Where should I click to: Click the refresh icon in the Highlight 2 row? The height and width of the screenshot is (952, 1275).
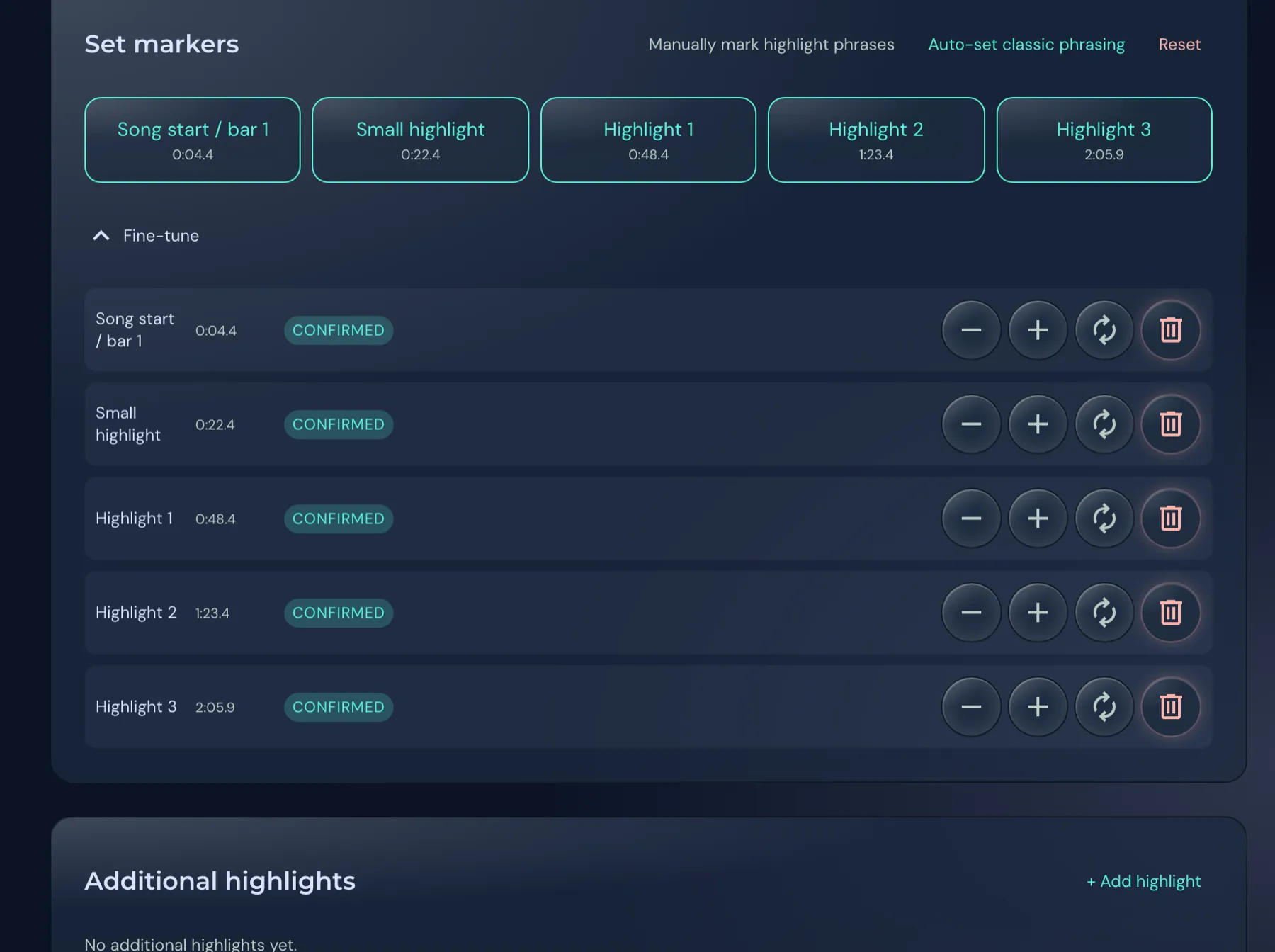[x=1104, y=613]
